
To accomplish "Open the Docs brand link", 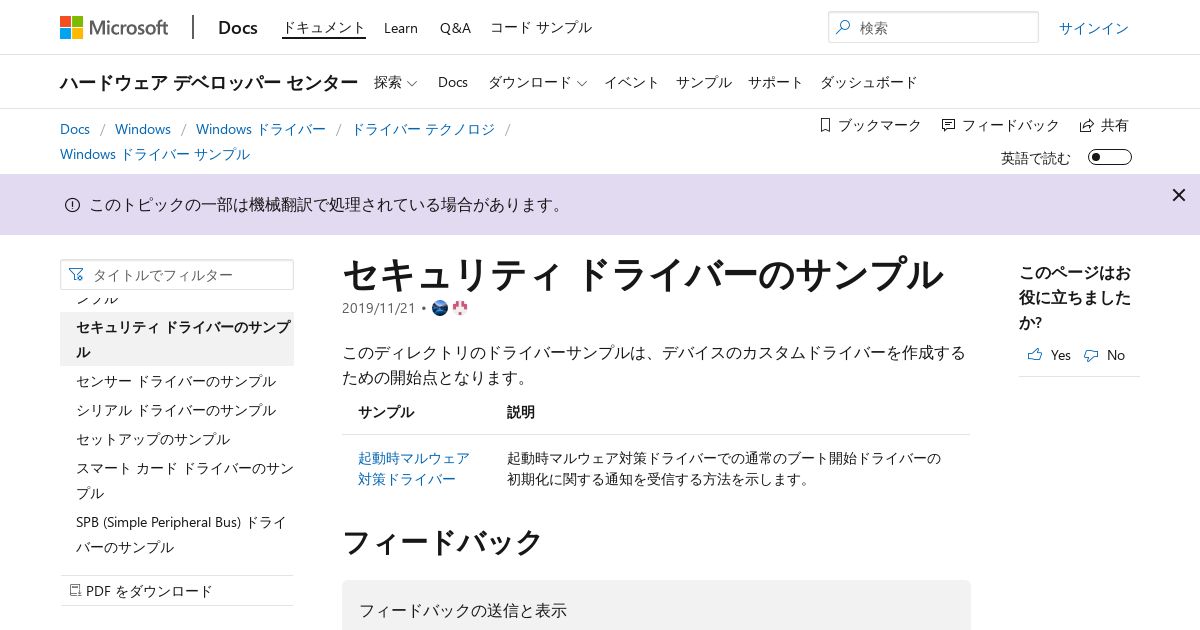I will click(x=238, y=27).
